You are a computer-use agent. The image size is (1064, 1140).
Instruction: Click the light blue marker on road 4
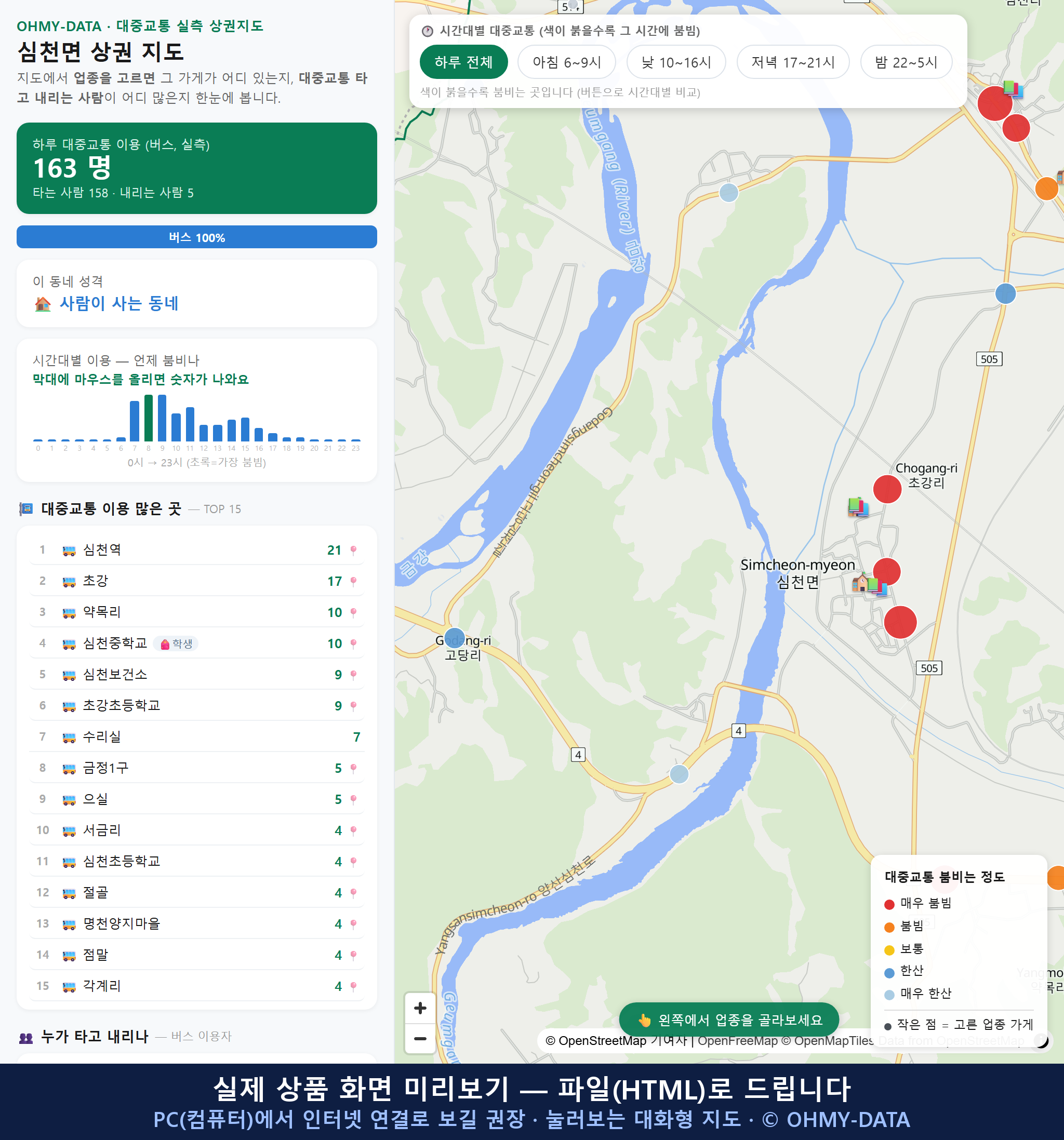679,775
